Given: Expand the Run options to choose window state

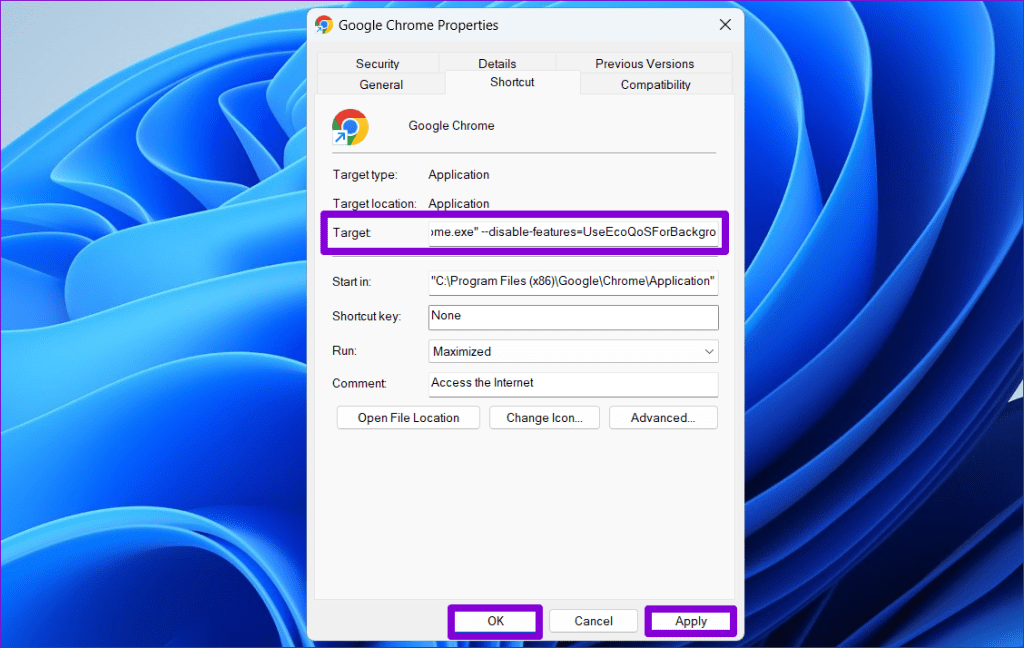Looking at the screenshot, I should (709, 351).
